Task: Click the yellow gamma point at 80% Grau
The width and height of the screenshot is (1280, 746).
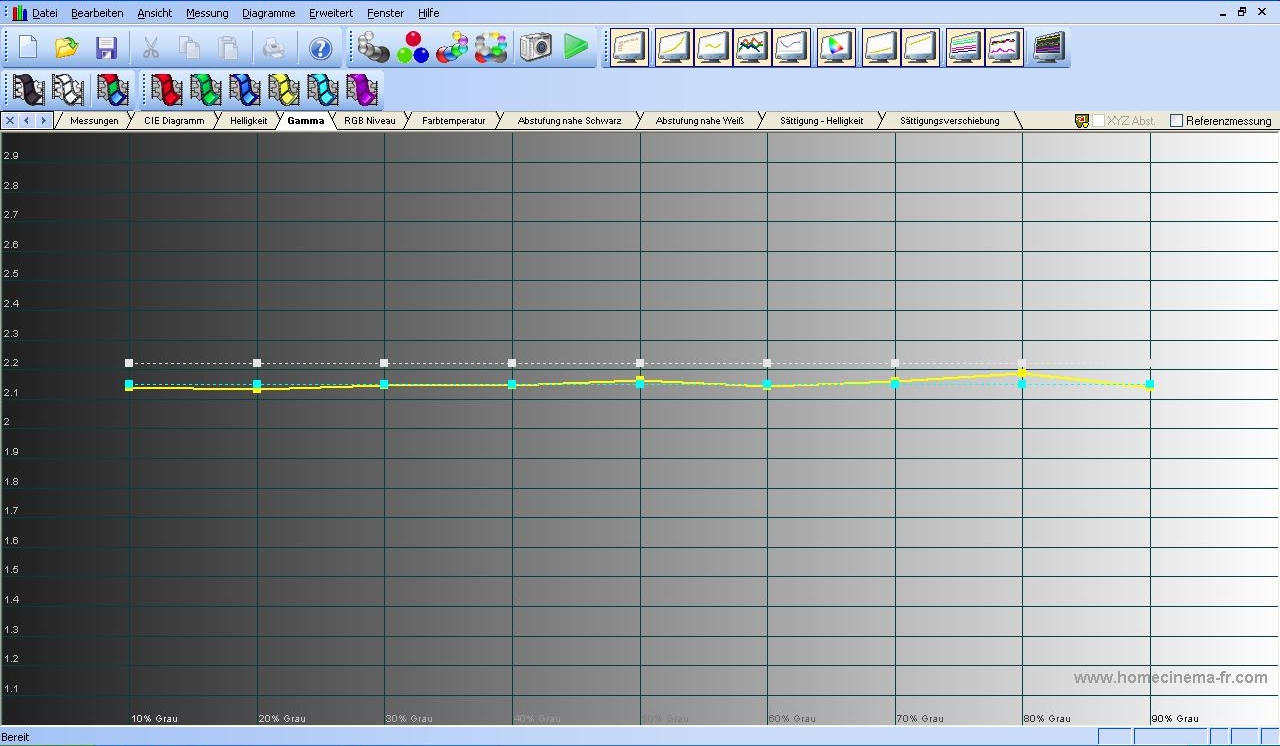Action: click(1022, 372)
